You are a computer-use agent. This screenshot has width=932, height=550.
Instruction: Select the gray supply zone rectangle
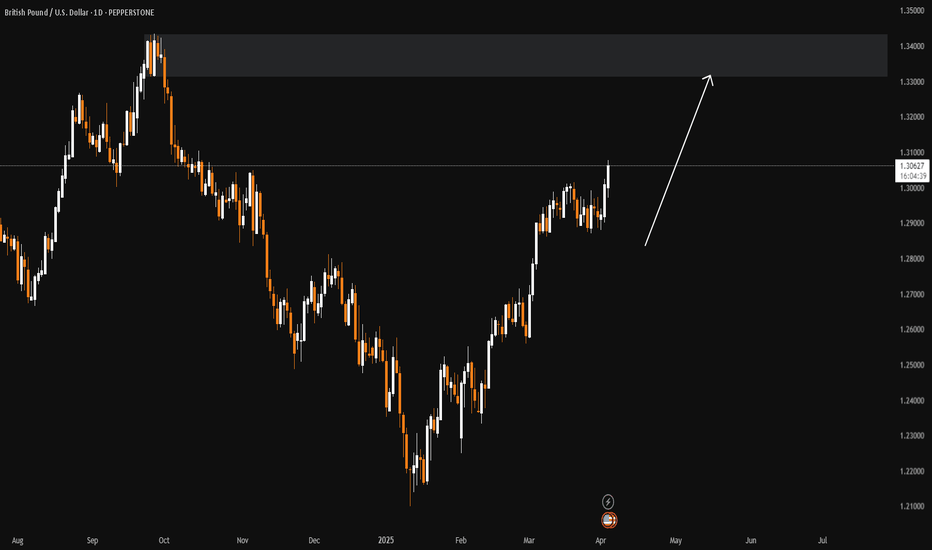(516, 55)
